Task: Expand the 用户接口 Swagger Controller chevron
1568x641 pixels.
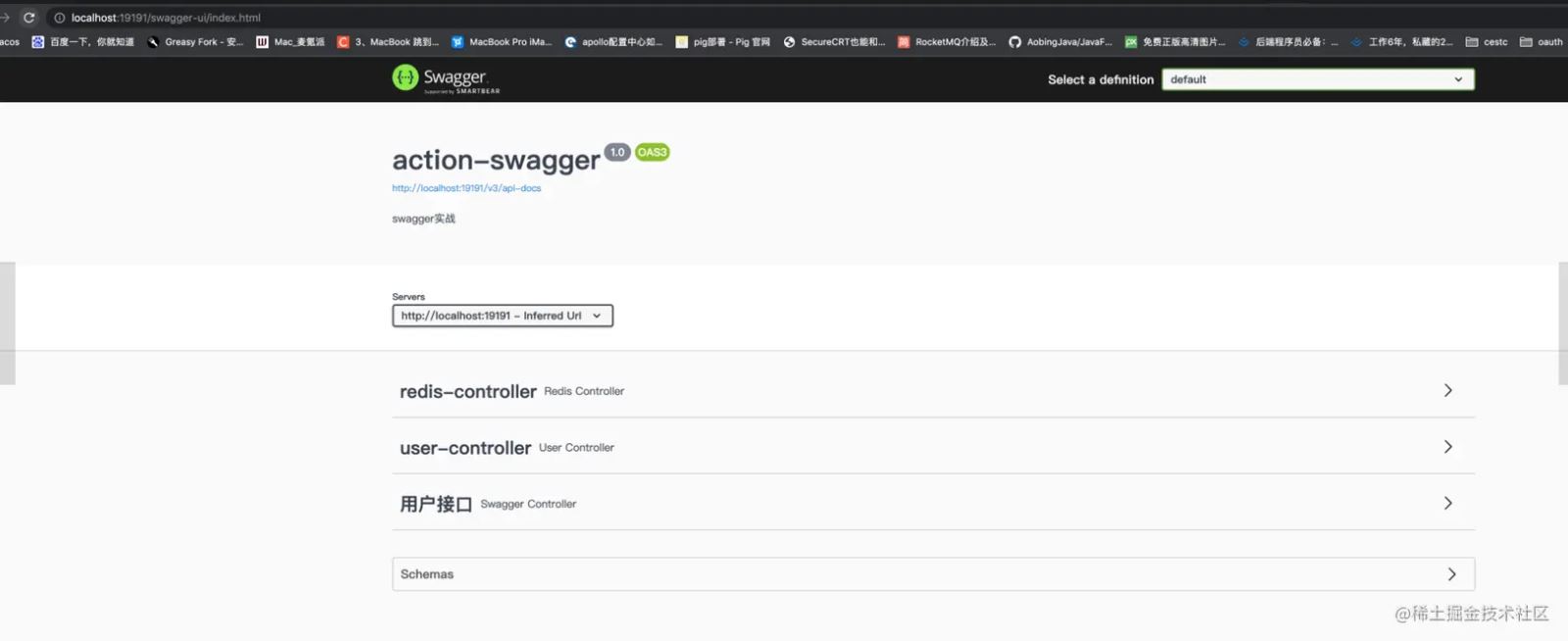Action: 1447,503
